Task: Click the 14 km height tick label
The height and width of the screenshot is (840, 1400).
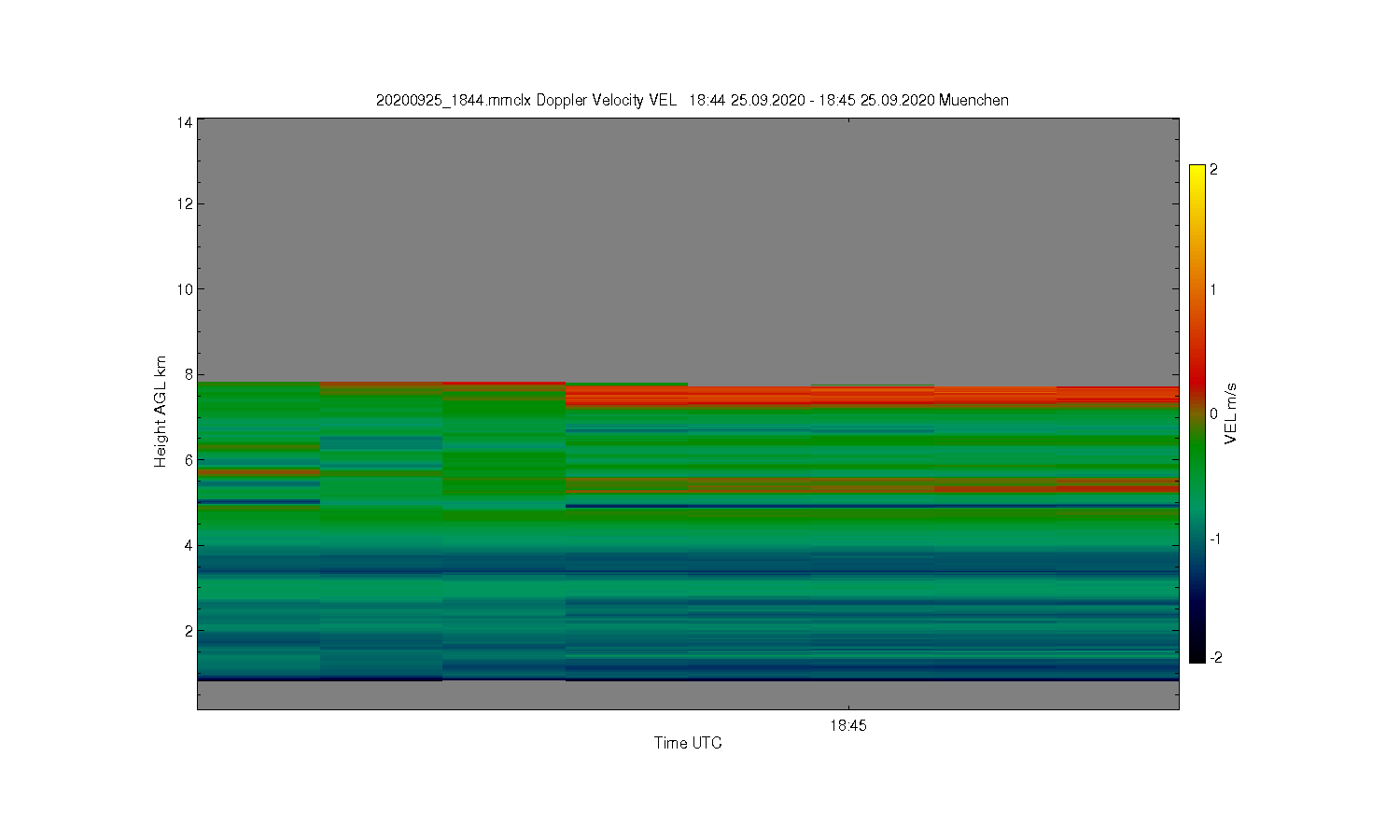Action: coord(185,122)
